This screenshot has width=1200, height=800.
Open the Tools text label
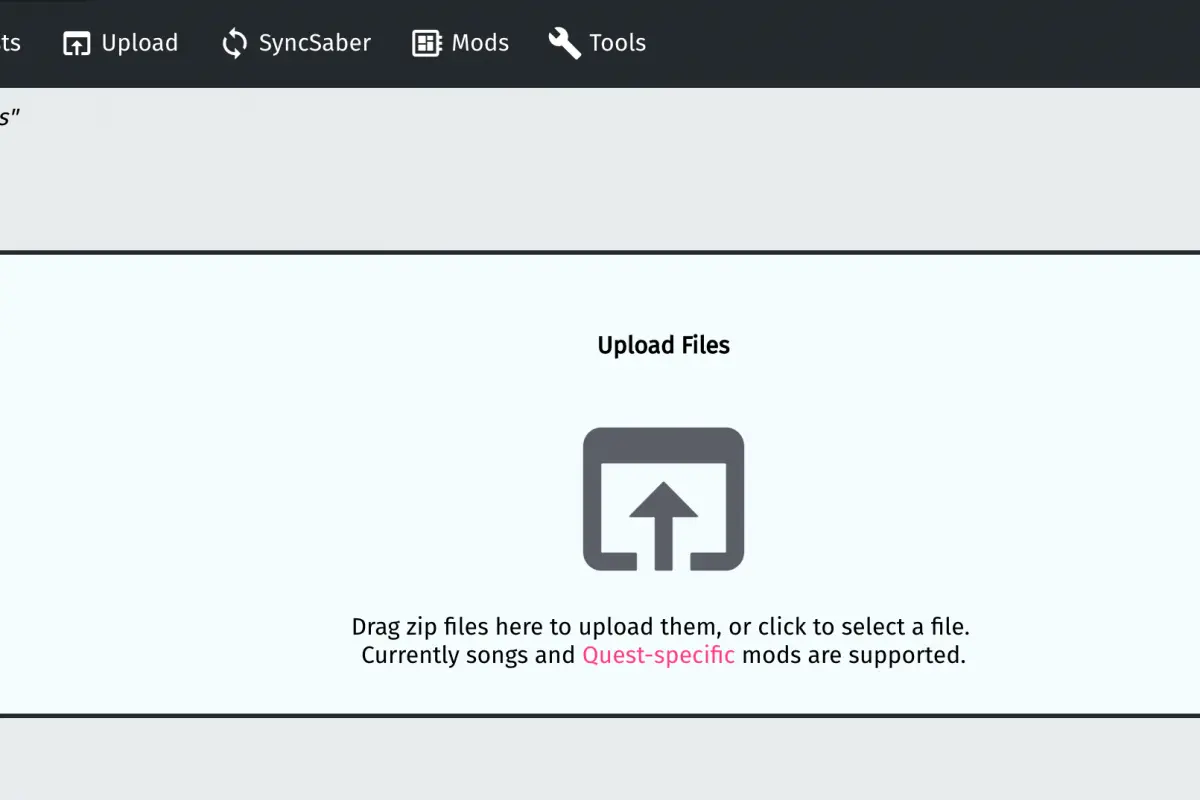(x=617, y=43)
